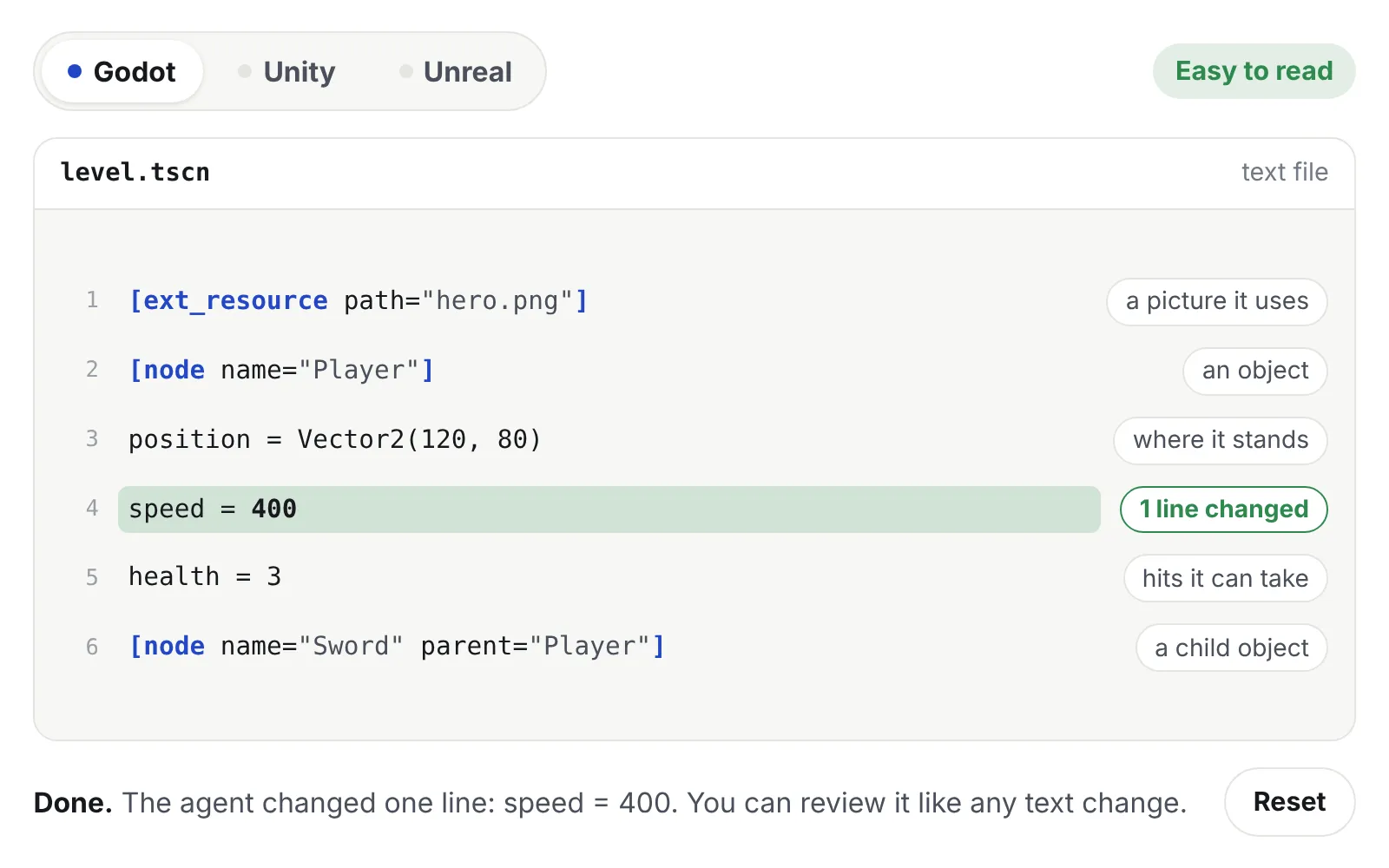Viewport: 1389px width, 868px height.
Task: Select the Godot engine tab
Action: click(x=122, y=71)
